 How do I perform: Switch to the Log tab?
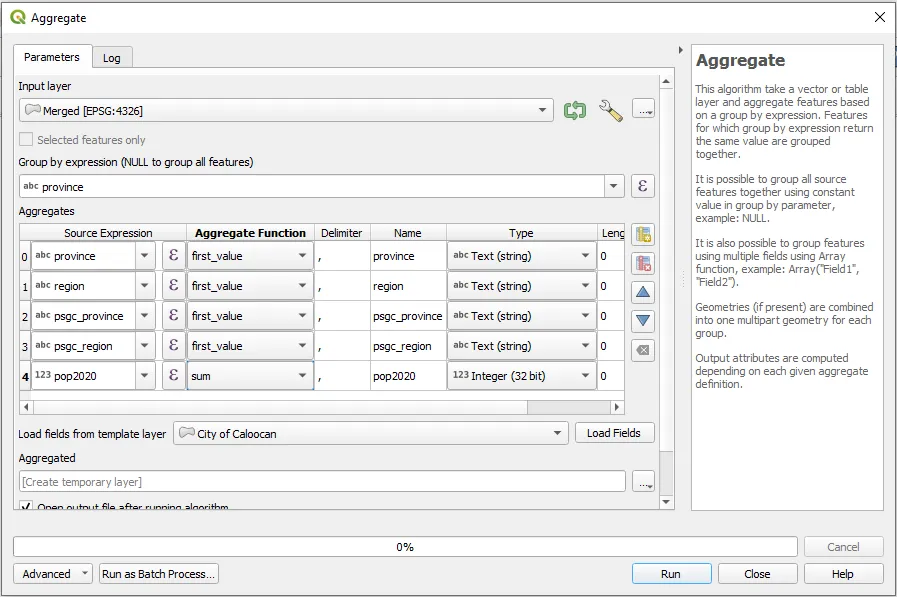[112, 57]
